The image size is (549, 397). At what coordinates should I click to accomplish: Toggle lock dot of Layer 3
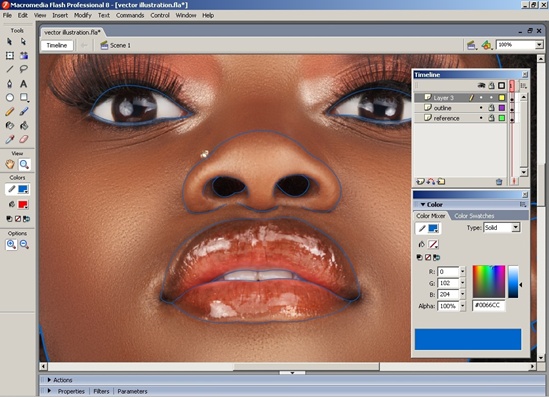click(x=492, y=97)
